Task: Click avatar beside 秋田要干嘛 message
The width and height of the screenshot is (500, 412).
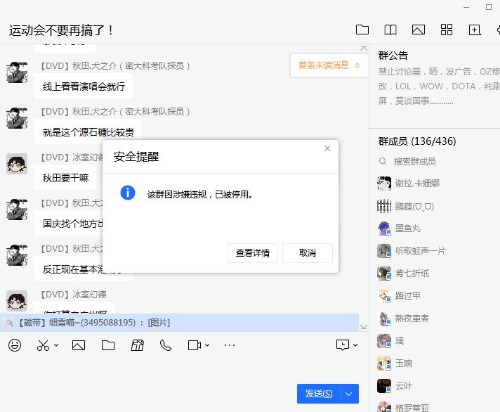Action: 17,164
